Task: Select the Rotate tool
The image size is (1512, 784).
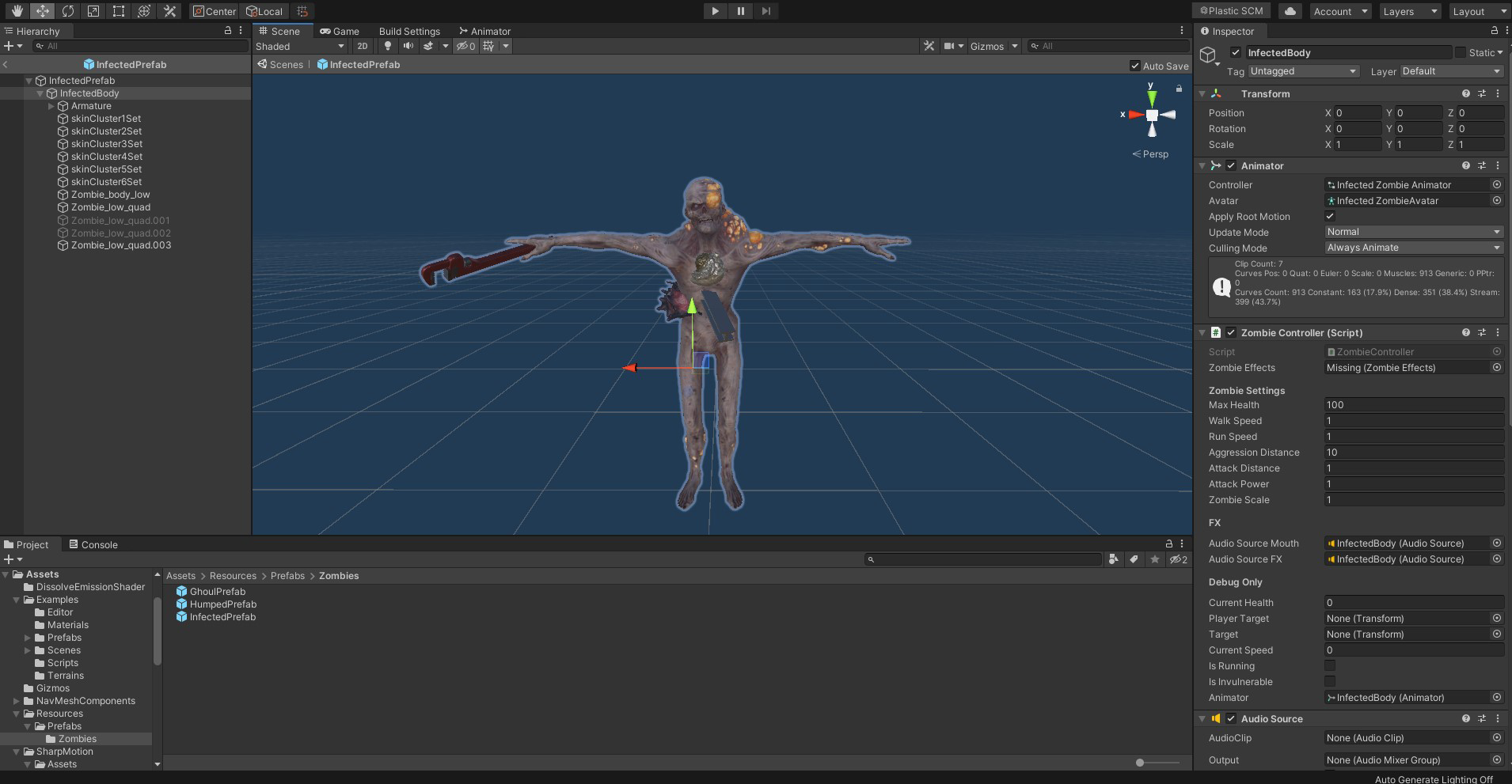Action: (x=68, y=11)
